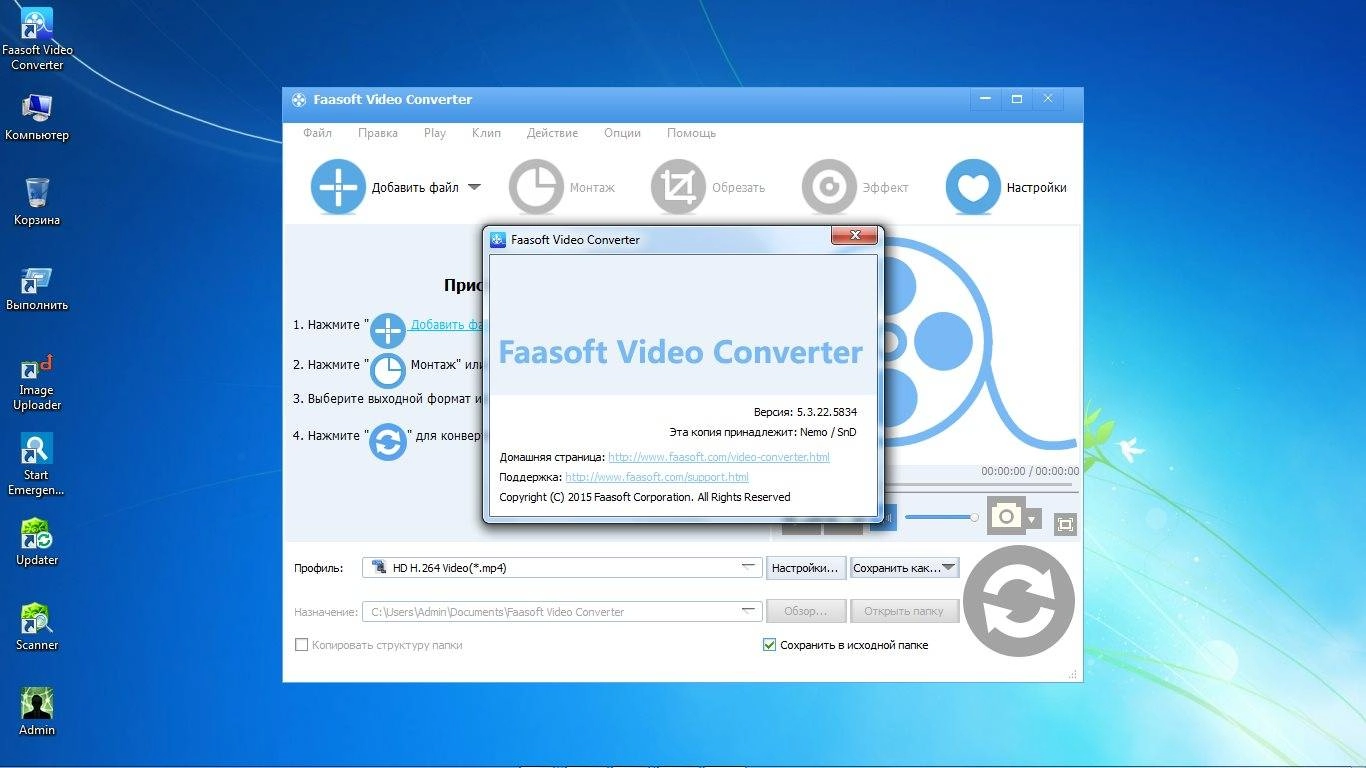Viewport: 1366px width, 768px height.
Task: Open the Помощь menu
Action: tap(691, 133)
